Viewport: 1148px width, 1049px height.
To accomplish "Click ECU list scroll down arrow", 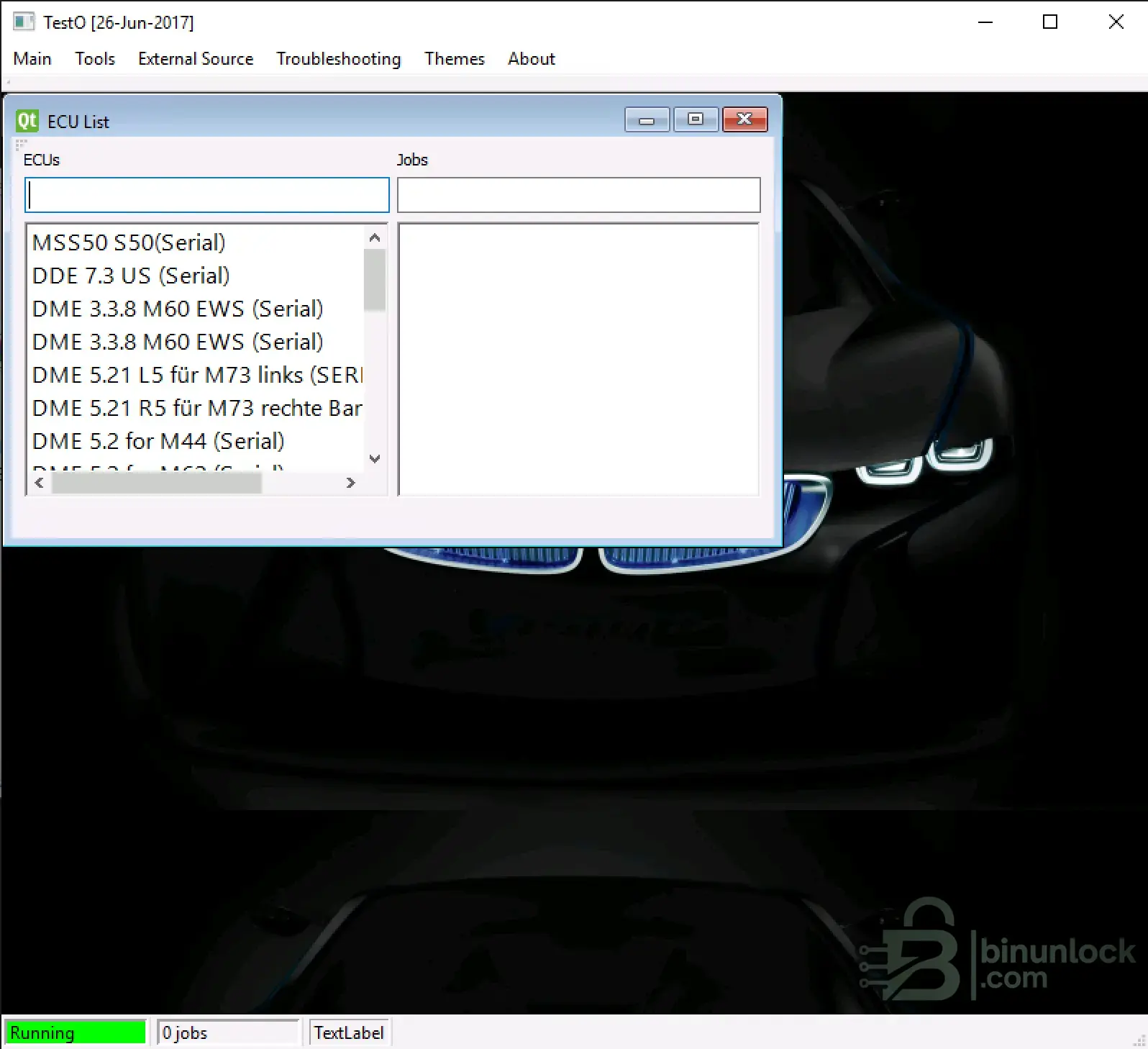I will tap(375, 458).
